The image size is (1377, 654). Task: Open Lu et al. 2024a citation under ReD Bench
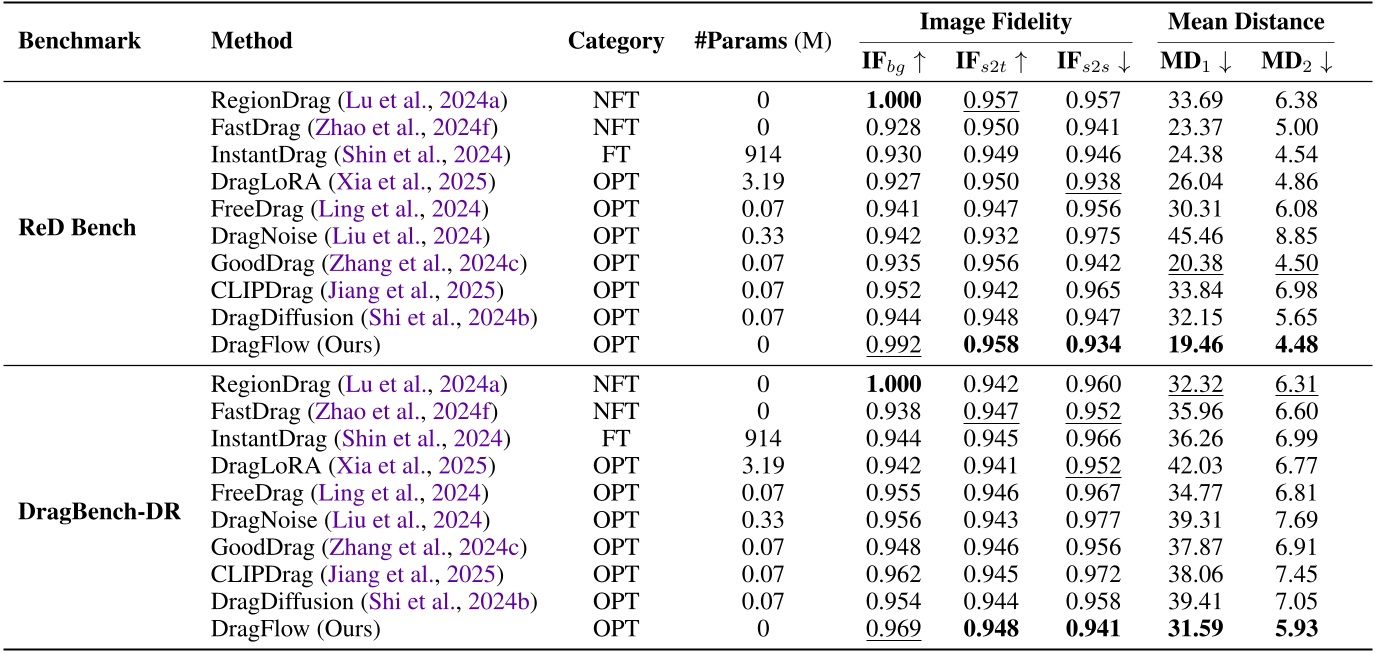[x=415, y=100]
